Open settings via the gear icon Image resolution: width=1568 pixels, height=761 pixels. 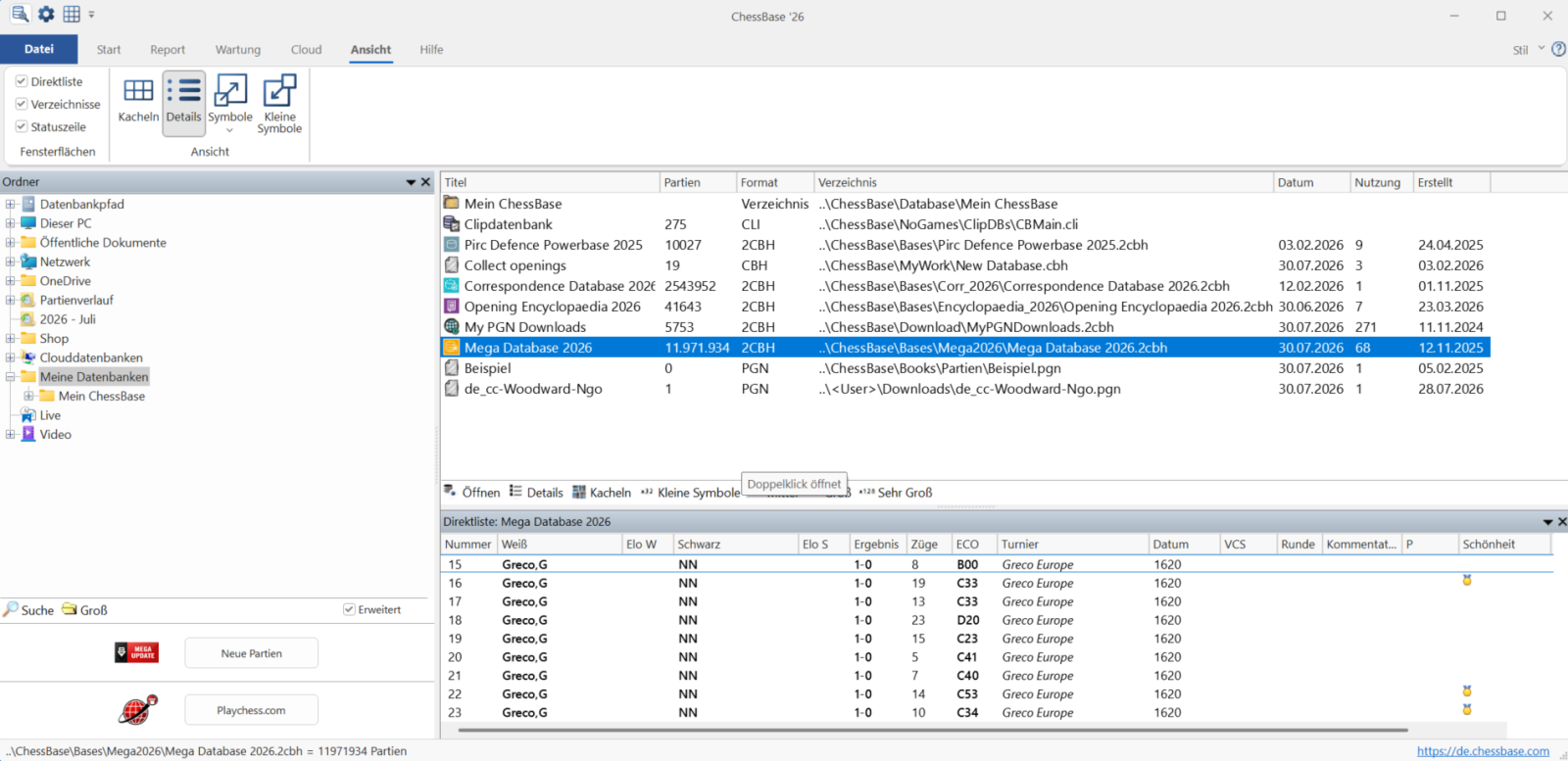[x=46, y=15]
